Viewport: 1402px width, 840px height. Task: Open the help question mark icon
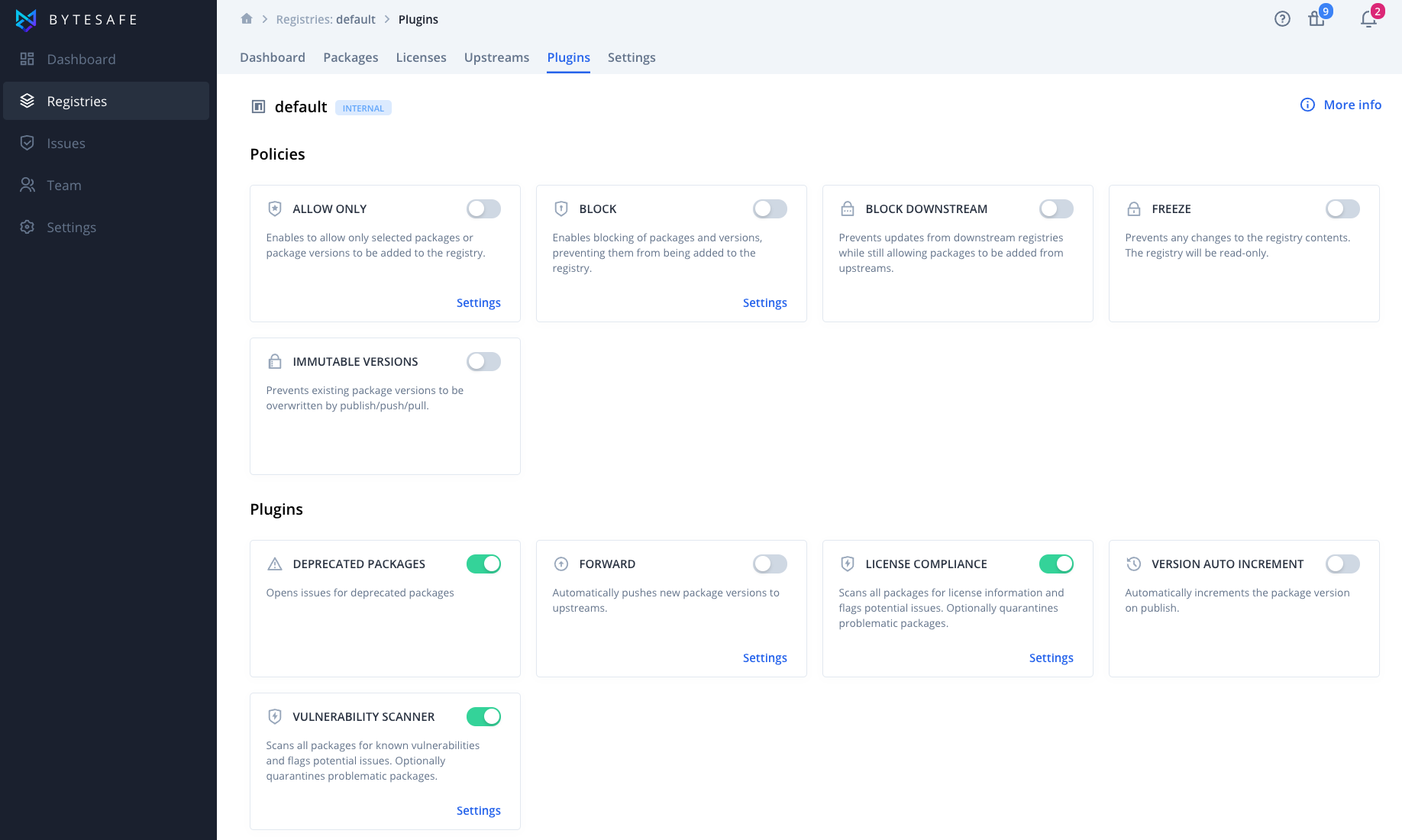coord(1282,19)
